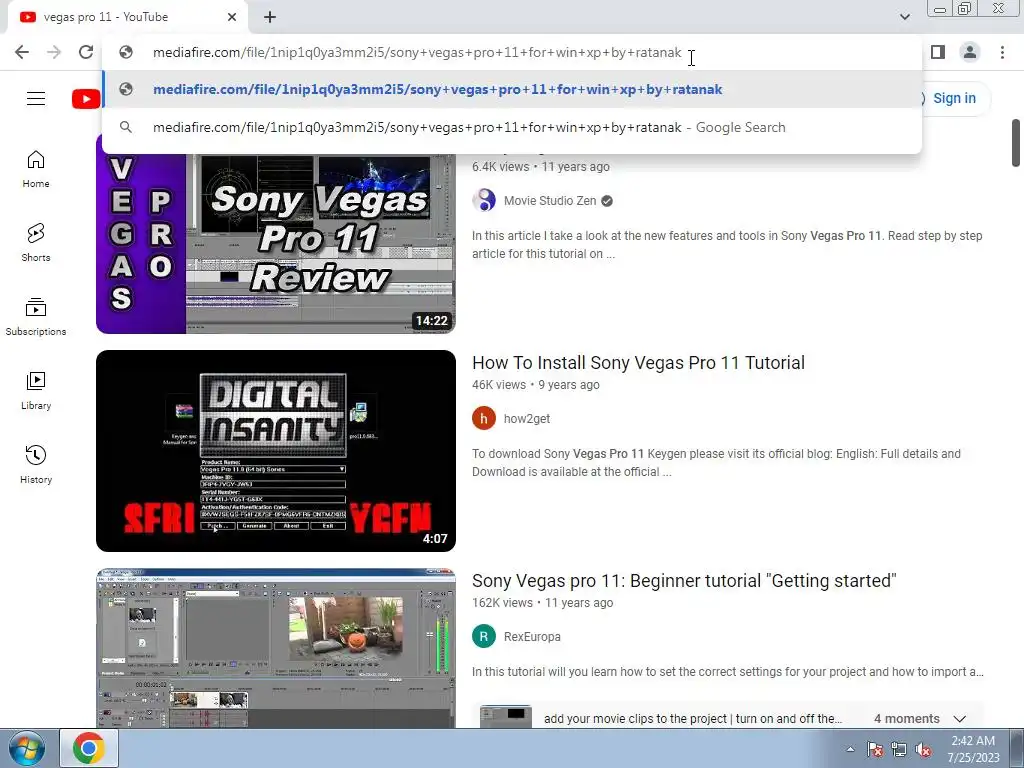Screen dimensions: 1024x768
Task: Click RexEuropa channel avatar
Action: (x=484, y=636)
